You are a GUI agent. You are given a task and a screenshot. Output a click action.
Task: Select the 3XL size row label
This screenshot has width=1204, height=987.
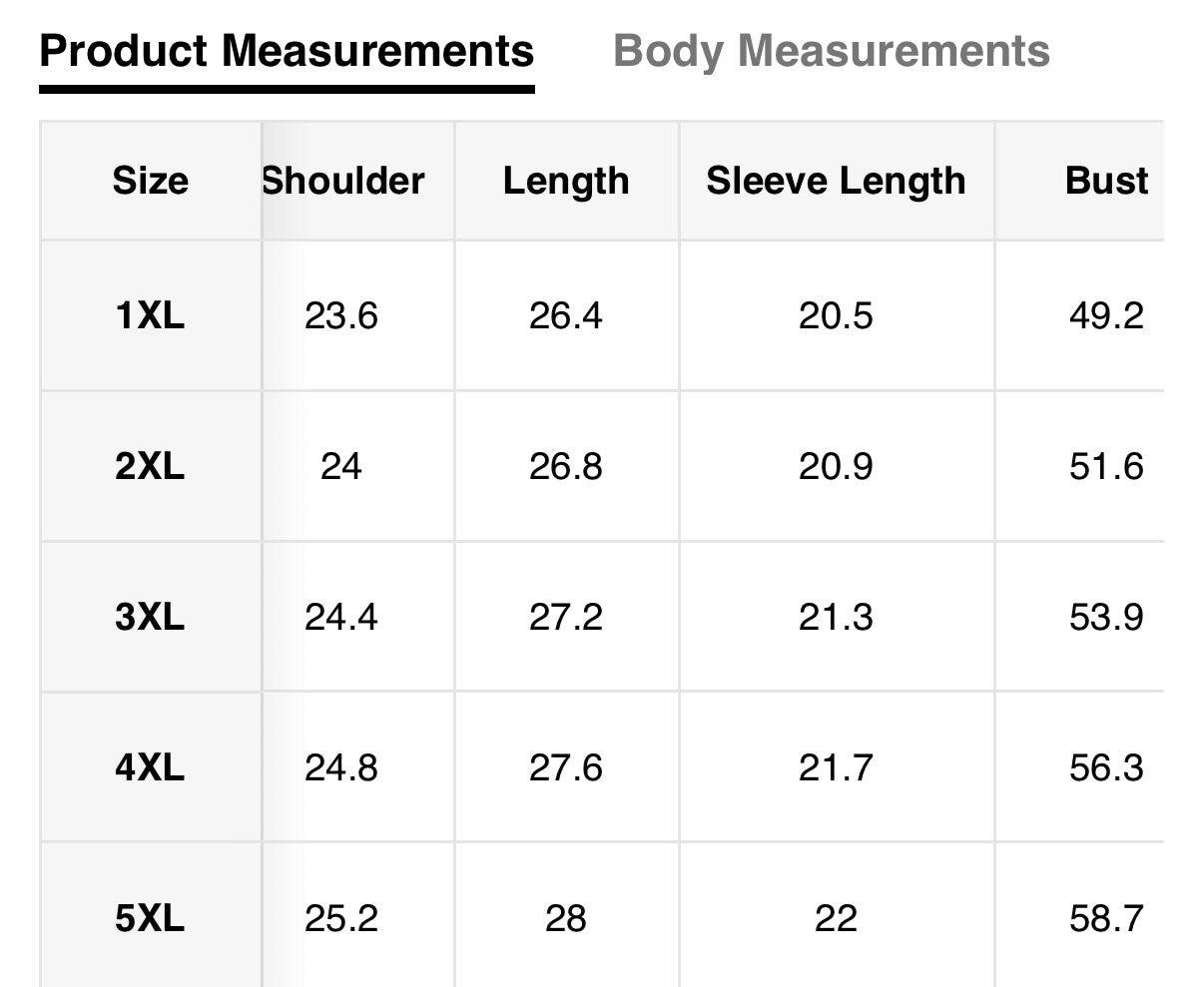click(x=150, y=617)
